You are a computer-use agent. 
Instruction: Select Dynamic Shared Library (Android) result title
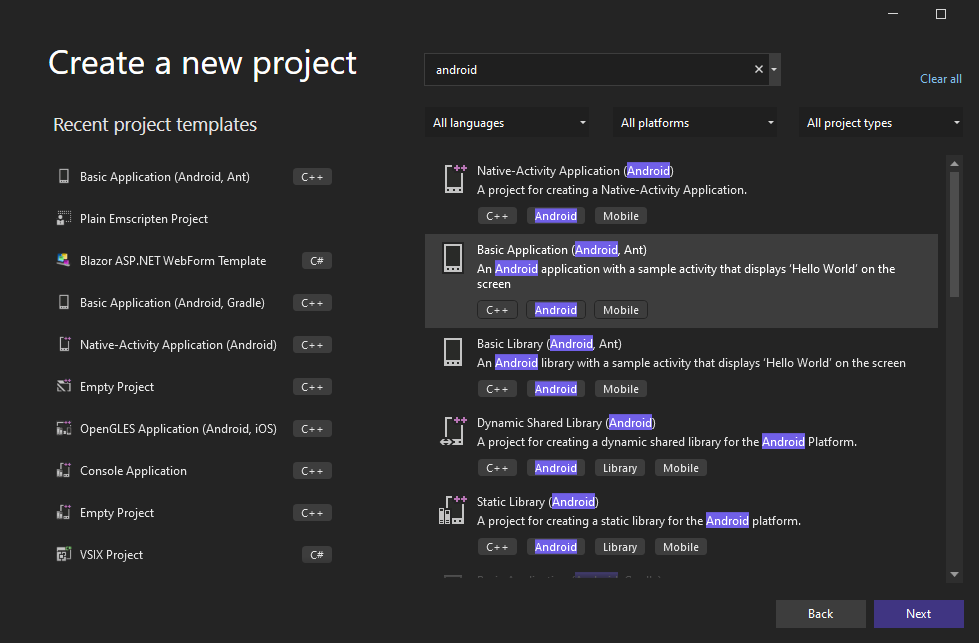(566, 423)
